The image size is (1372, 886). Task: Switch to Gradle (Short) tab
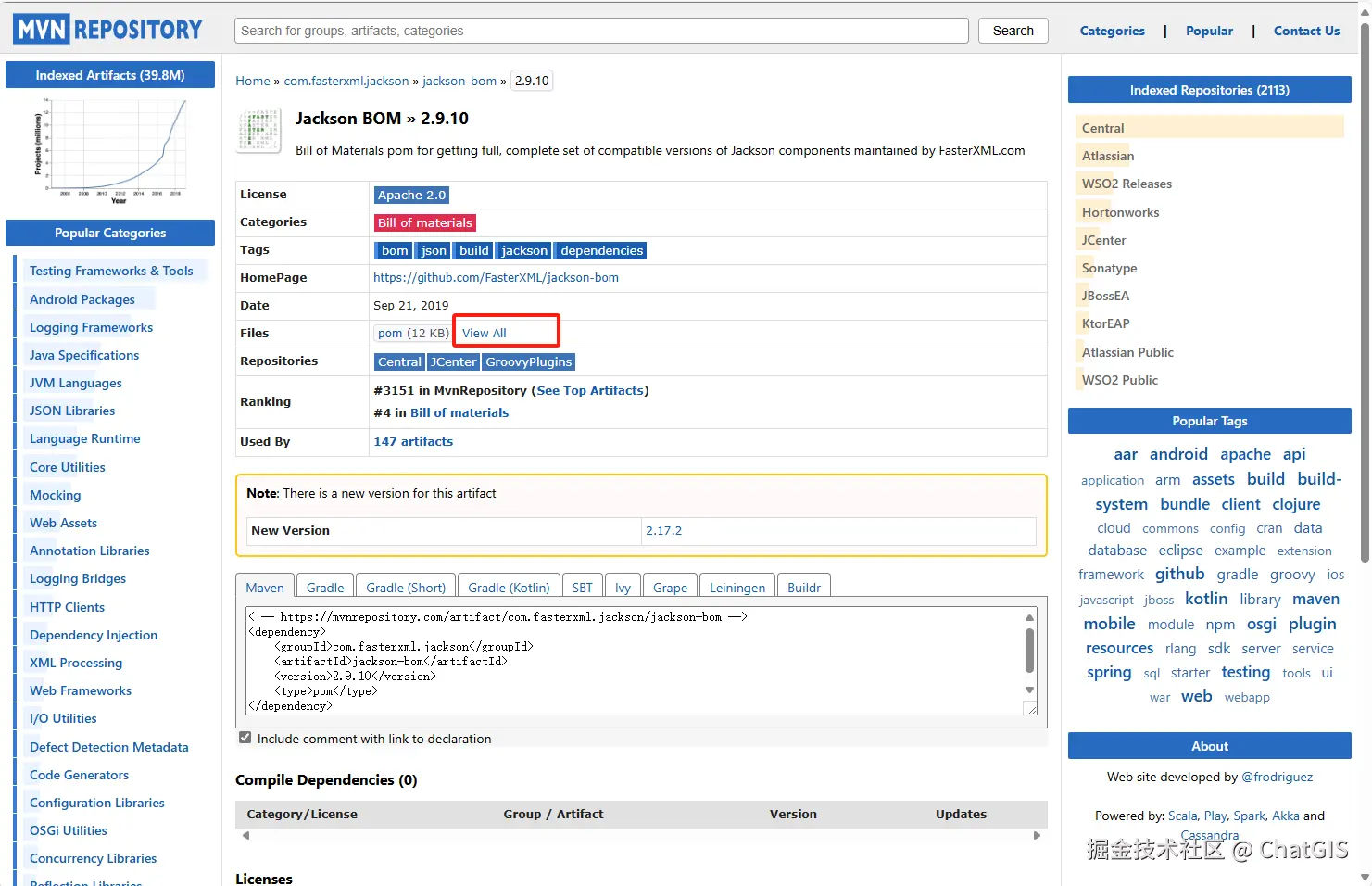click(x=406, y=587)
